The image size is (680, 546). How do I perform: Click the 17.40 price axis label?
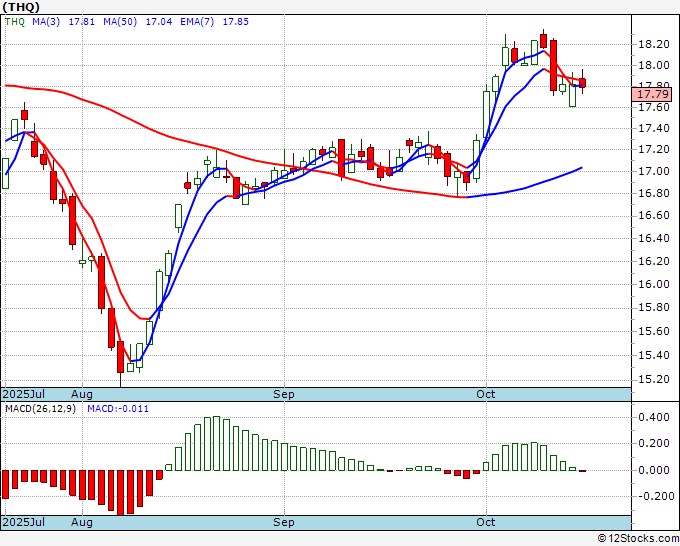[x=653, y=128]
